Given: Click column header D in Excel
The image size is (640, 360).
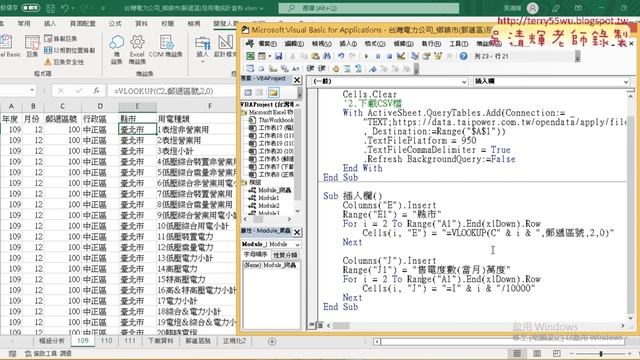Looking at the screenshot, I should (100, 107).
